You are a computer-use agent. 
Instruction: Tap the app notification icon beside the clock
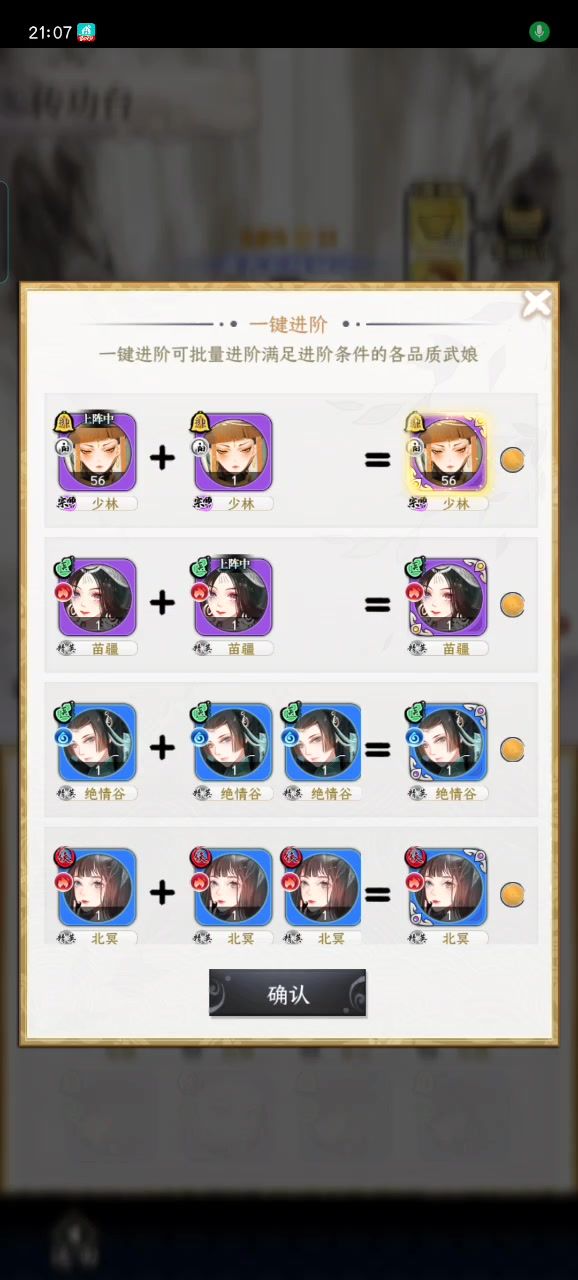pos(87,32)
